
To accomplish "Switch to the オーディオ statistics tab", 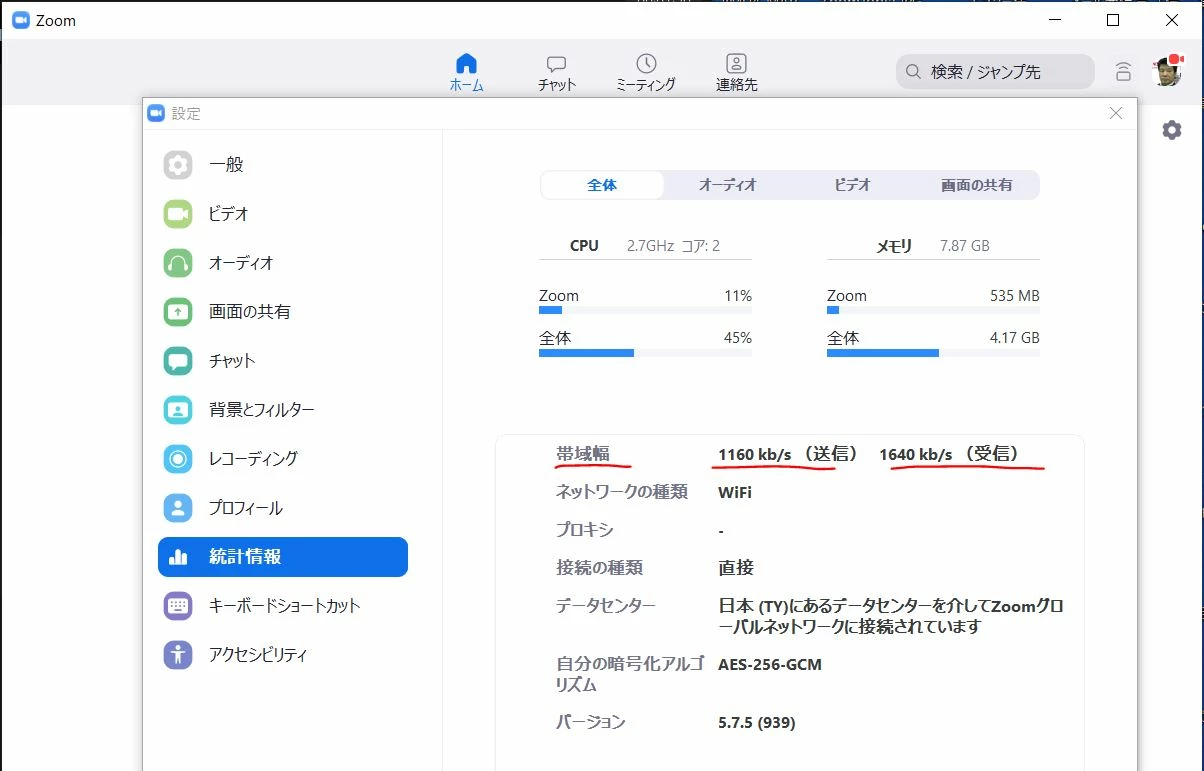I will (x=727, y=185).
